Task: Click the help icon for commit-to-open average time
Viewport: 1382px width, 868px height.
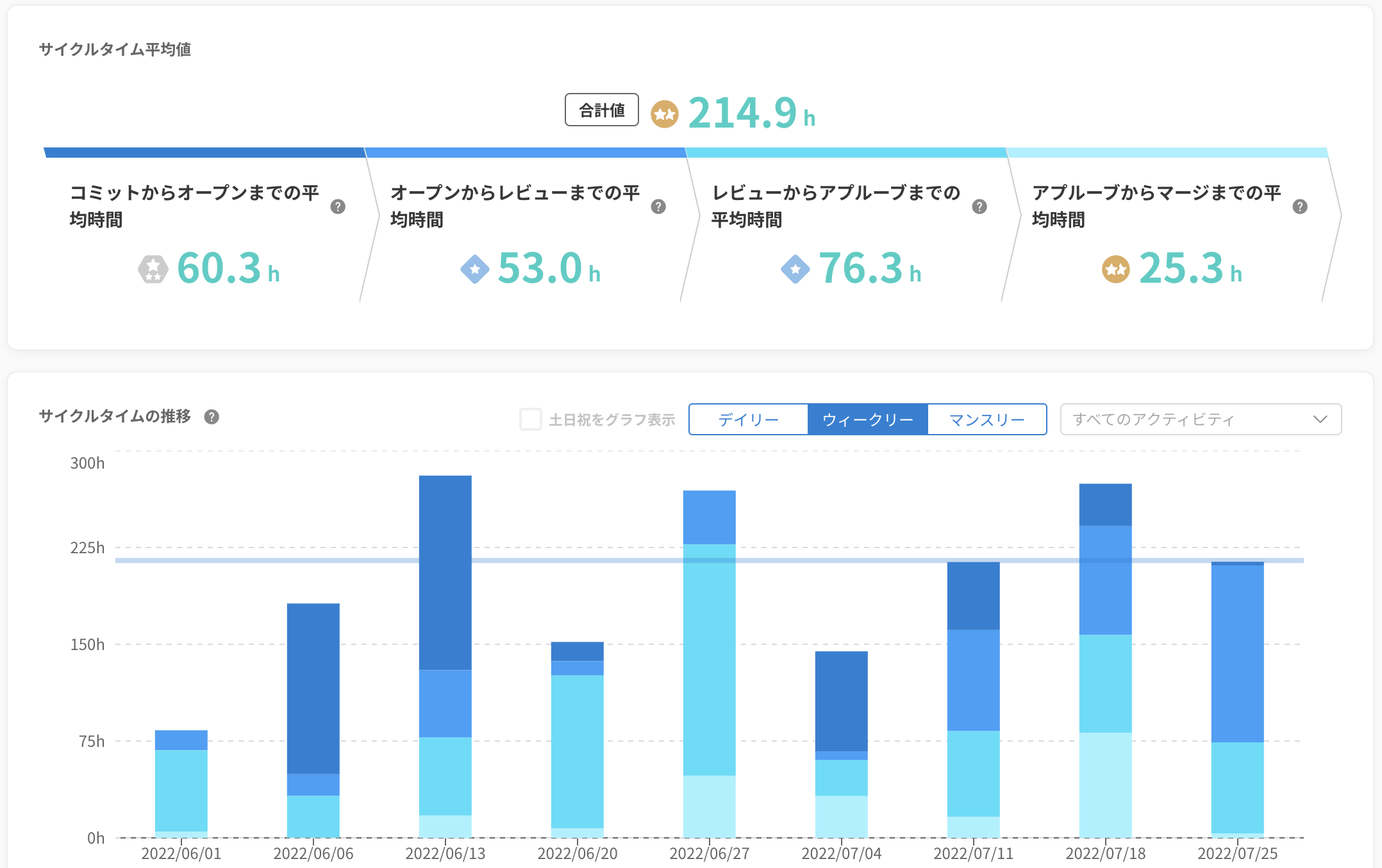Action: point(338,206)
